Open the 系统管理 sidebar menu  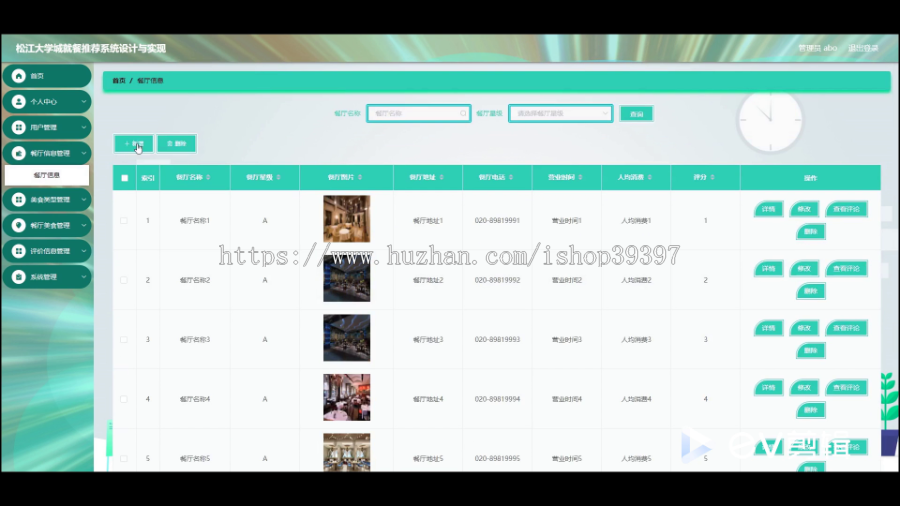(x=47, y=277)
